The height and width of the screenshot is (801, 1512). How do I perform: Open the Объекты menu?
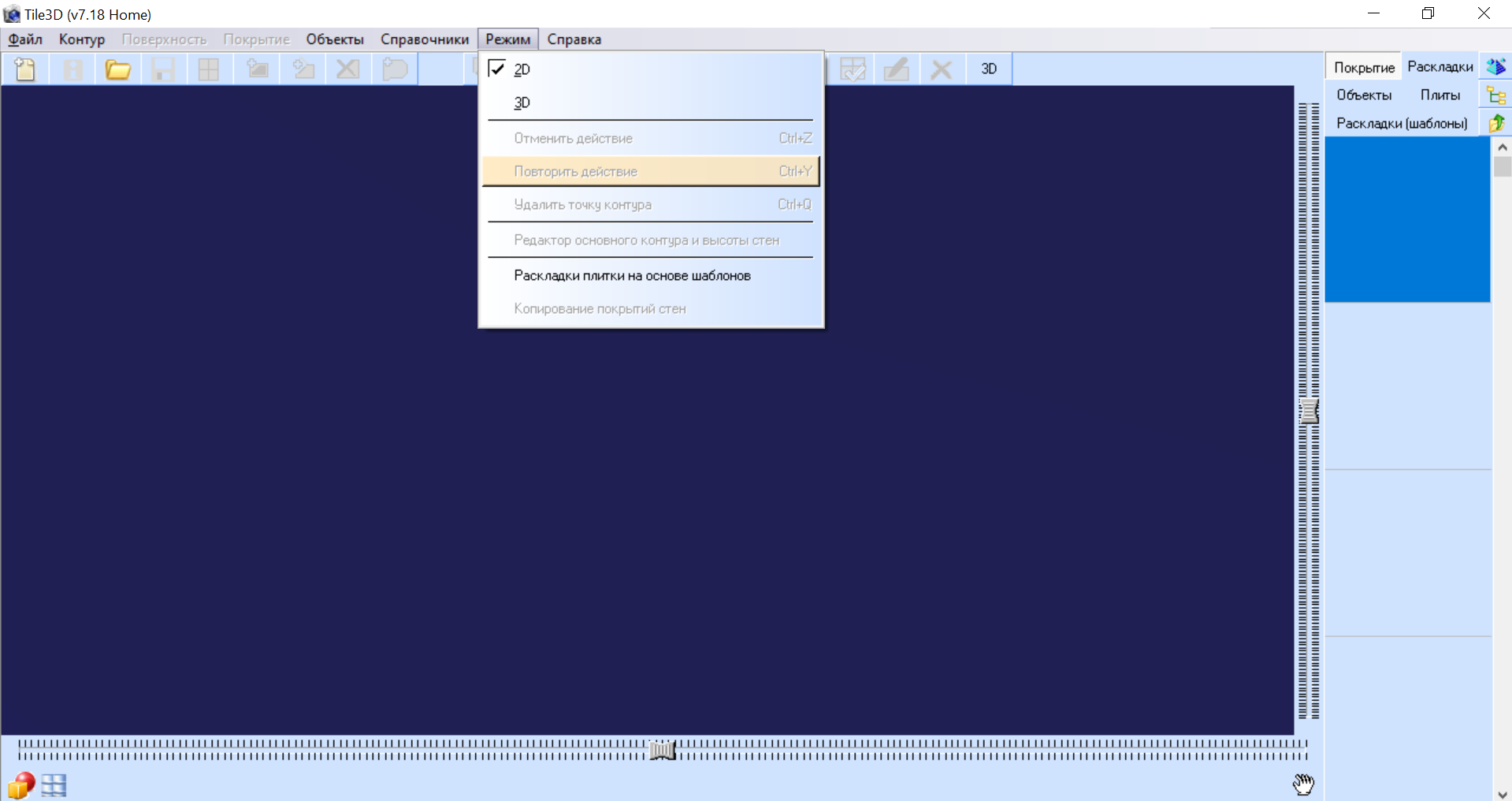[335, 39]
